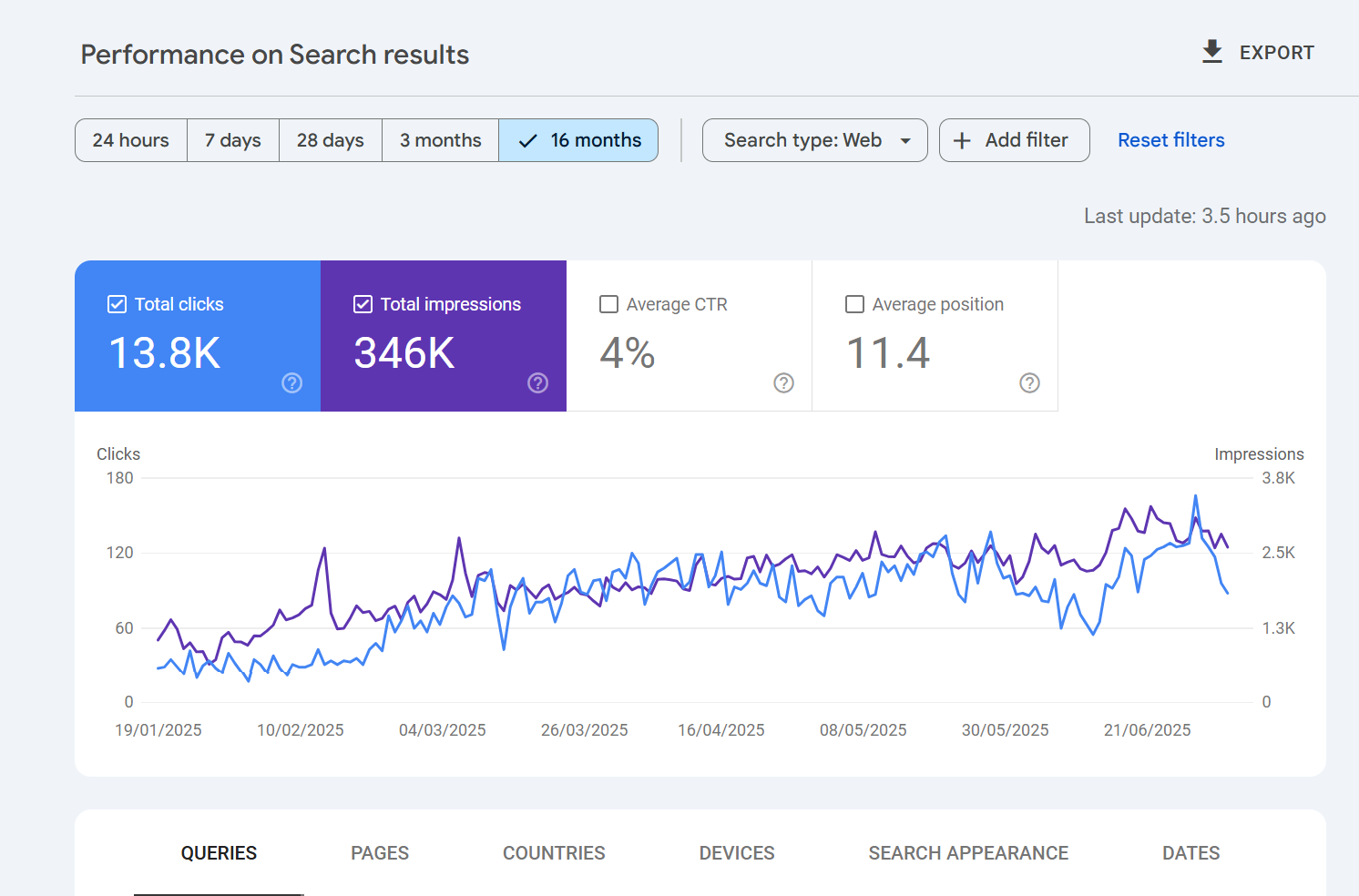Screen dimensions: 1359x896
Task: Switch to the SEARCH APPEARANCE tab
Action: pos(968,853)
